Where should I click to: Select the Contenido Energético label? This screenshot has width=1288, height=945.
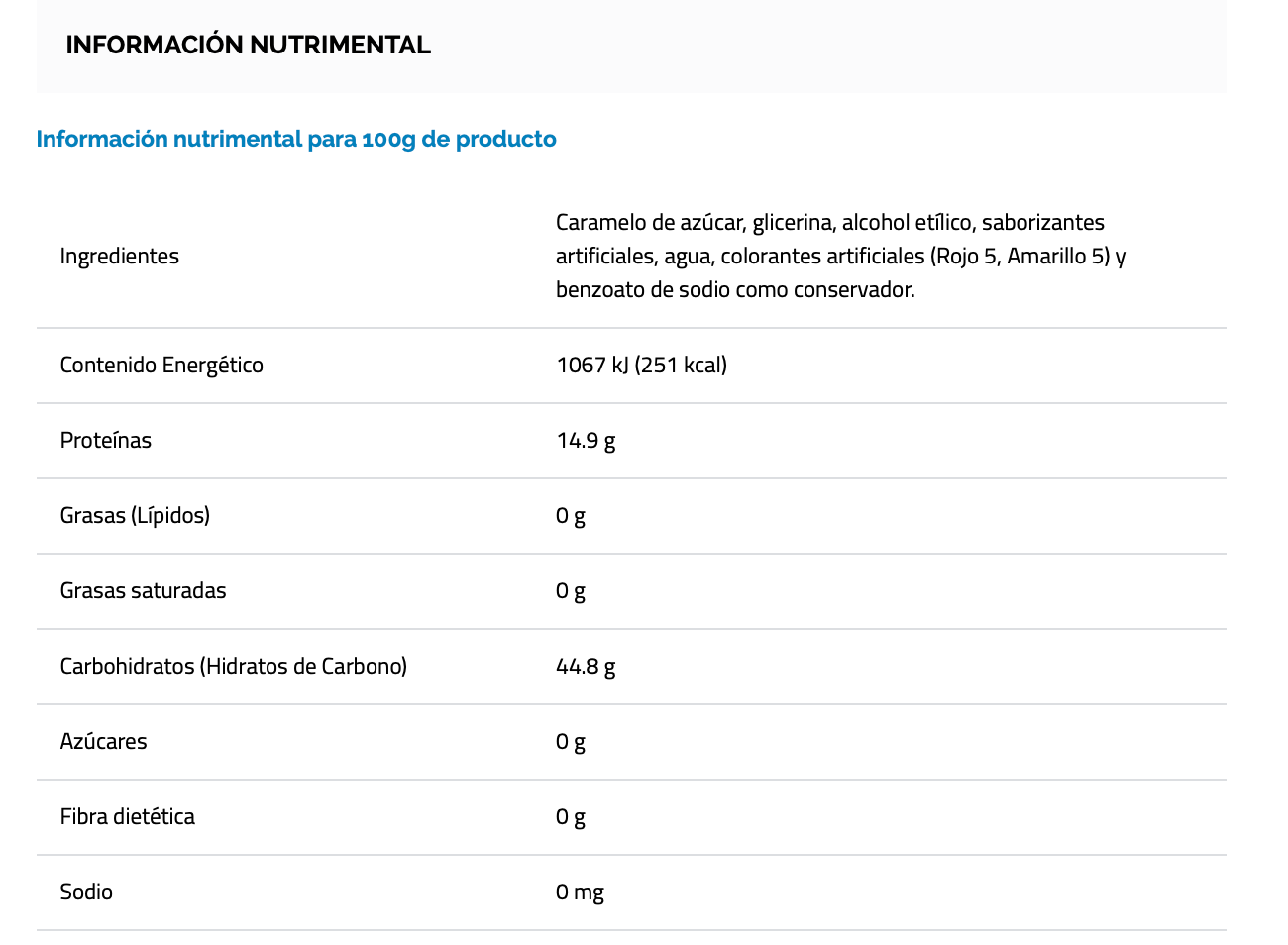[161, 365]
